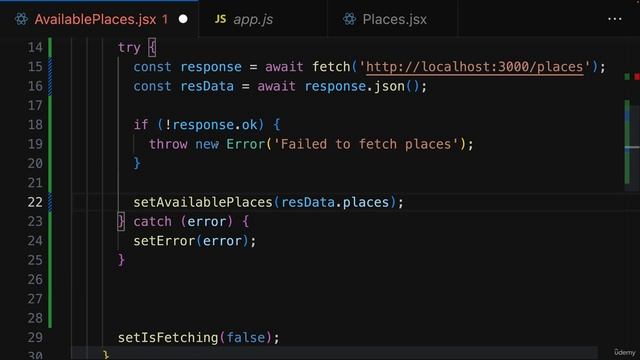The image size is (640, 360).
Task: Click line number 22 in the gutter
Action: pos(35,202)
